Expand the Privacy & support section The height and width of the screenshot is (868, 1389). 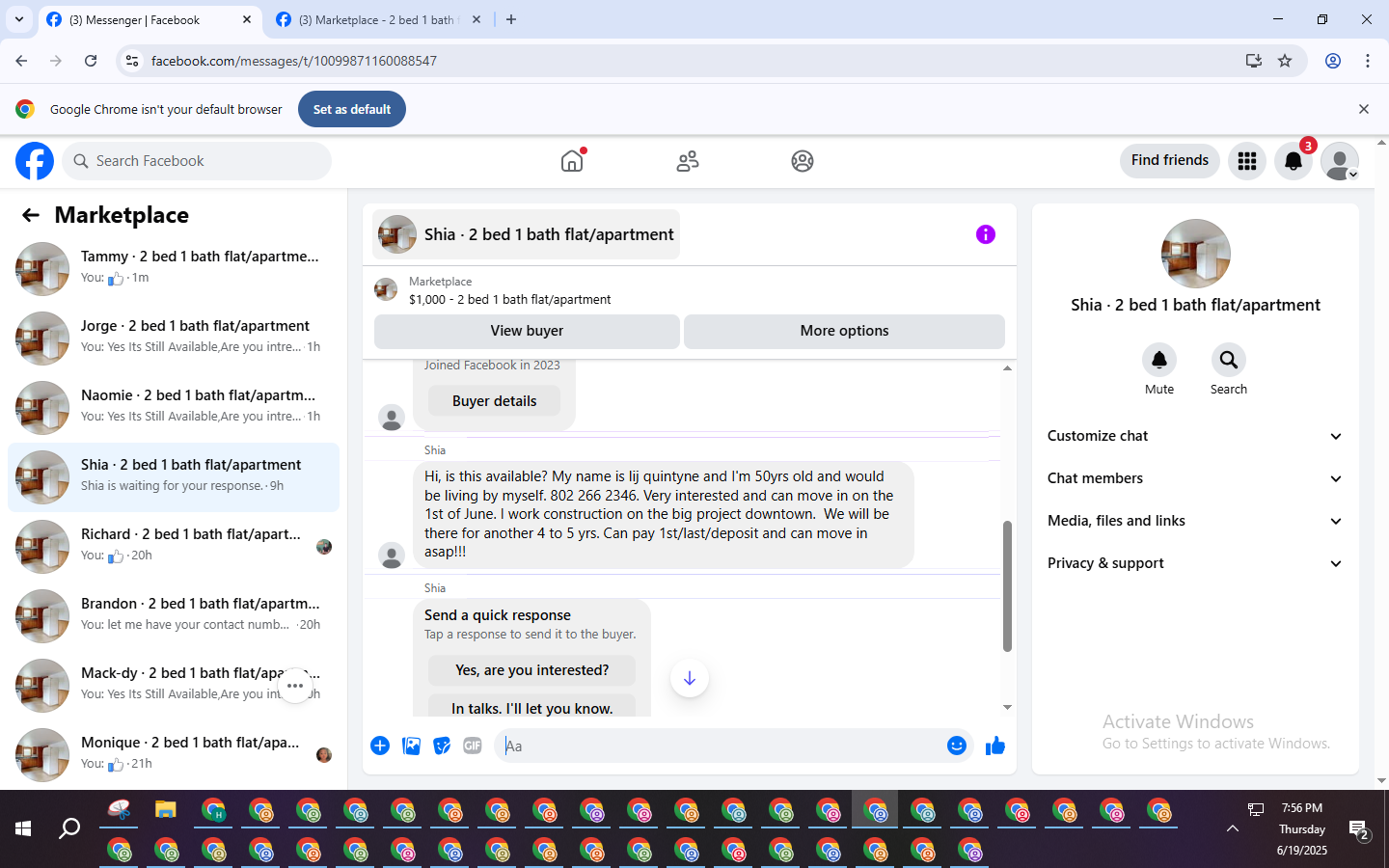point(1194,563)
